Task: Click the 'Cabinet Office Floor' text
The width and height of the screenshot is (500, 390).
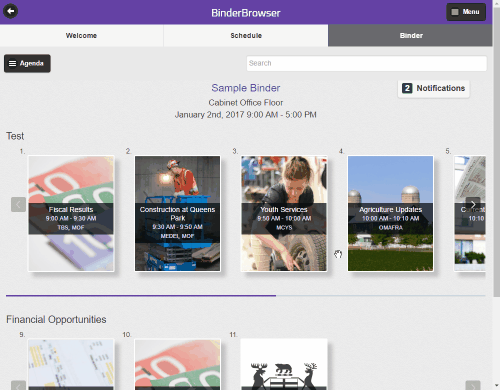Action: pos(246,103)
